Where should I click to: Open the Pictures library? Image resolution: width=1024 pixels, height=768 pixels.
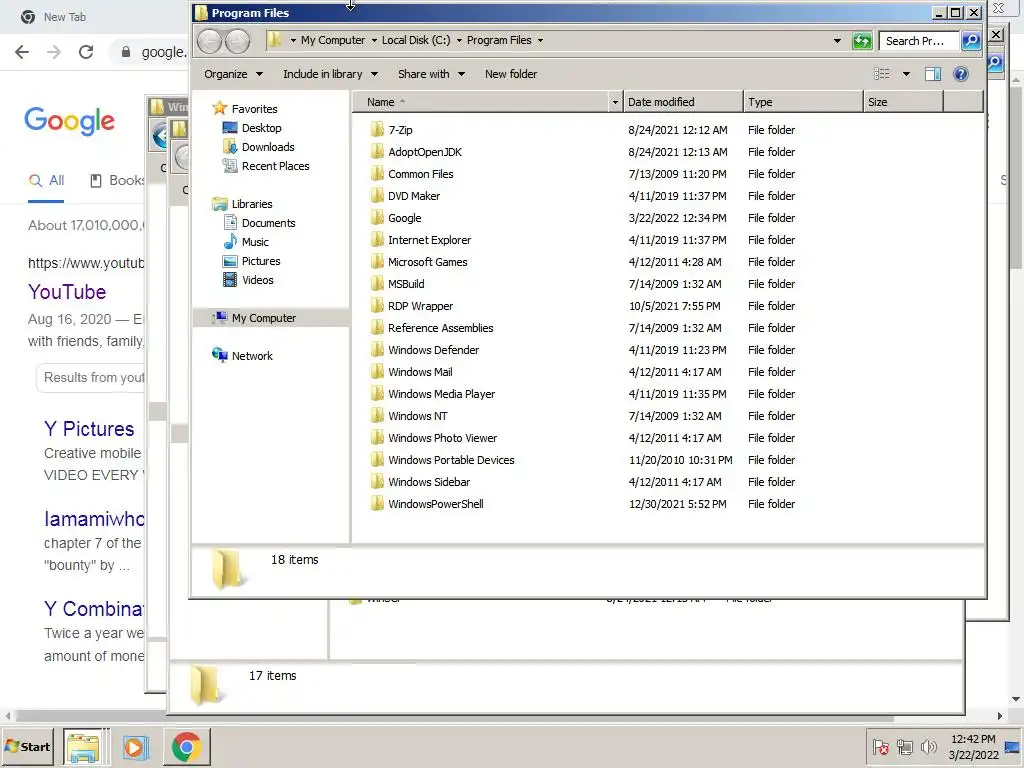coord(261,261)
